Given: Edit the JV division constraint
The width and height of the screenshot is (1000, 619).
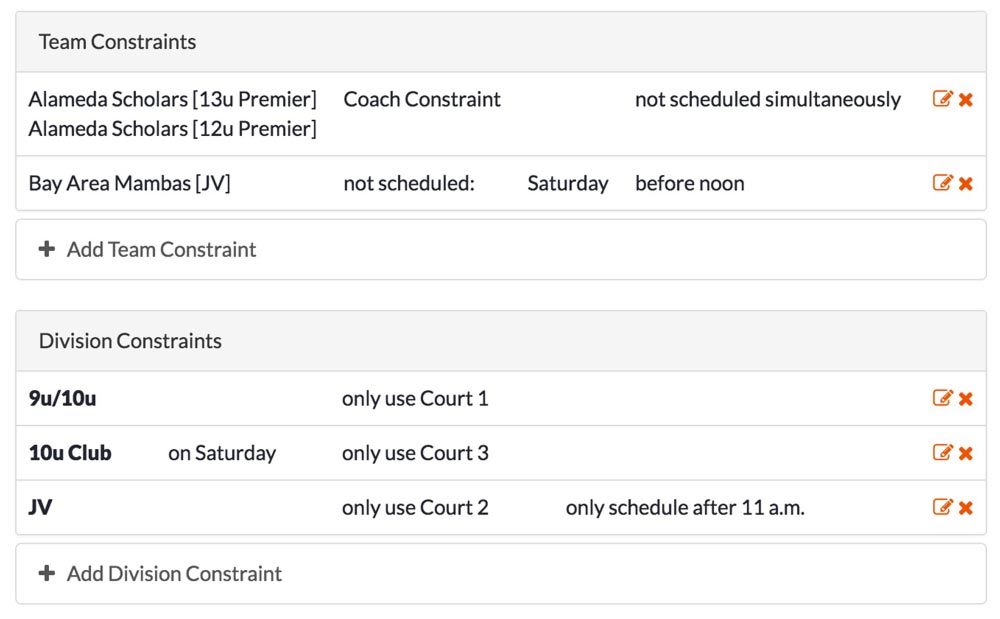Looking at the screenshot, I should pos(941,507).
